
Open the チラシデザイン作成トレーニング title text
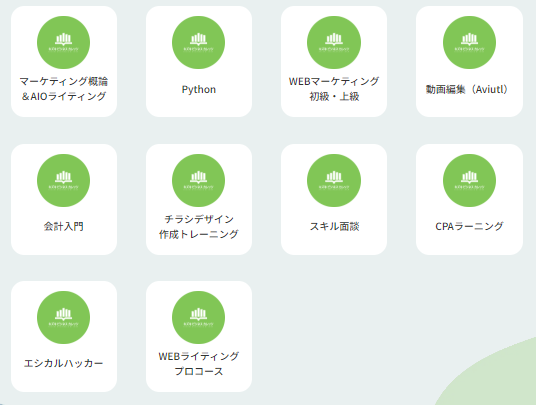tap(199, 227)
